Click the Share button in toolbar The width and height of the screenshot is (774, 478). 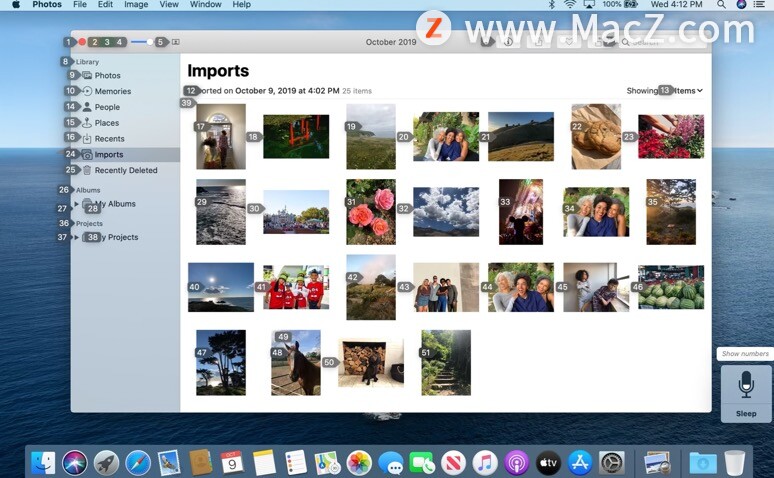539,42
